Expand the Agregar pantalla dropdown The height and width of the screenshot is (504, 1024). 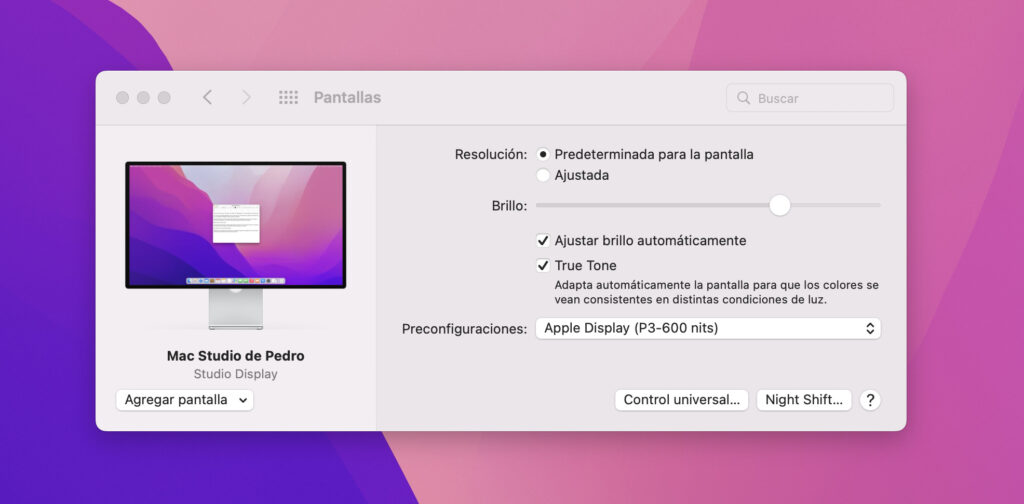(185, 400)
